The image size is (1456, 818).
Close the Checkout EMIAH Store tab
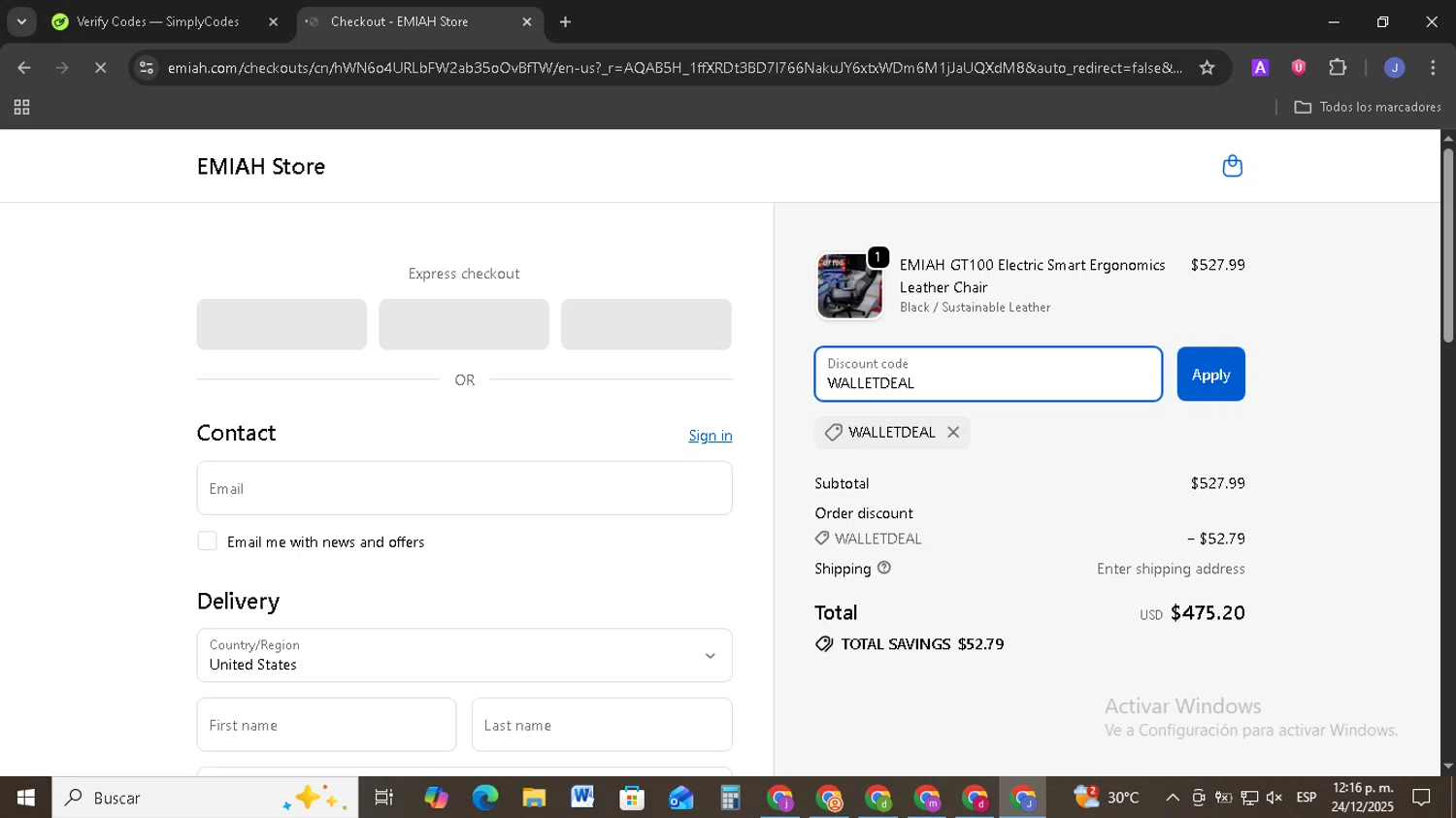point(527,21)
